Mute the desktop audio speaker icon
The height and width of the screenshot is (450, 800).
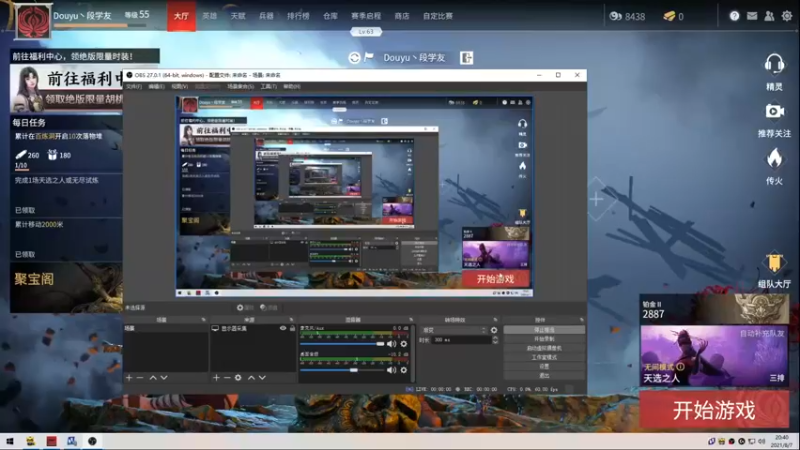(391, 370)
